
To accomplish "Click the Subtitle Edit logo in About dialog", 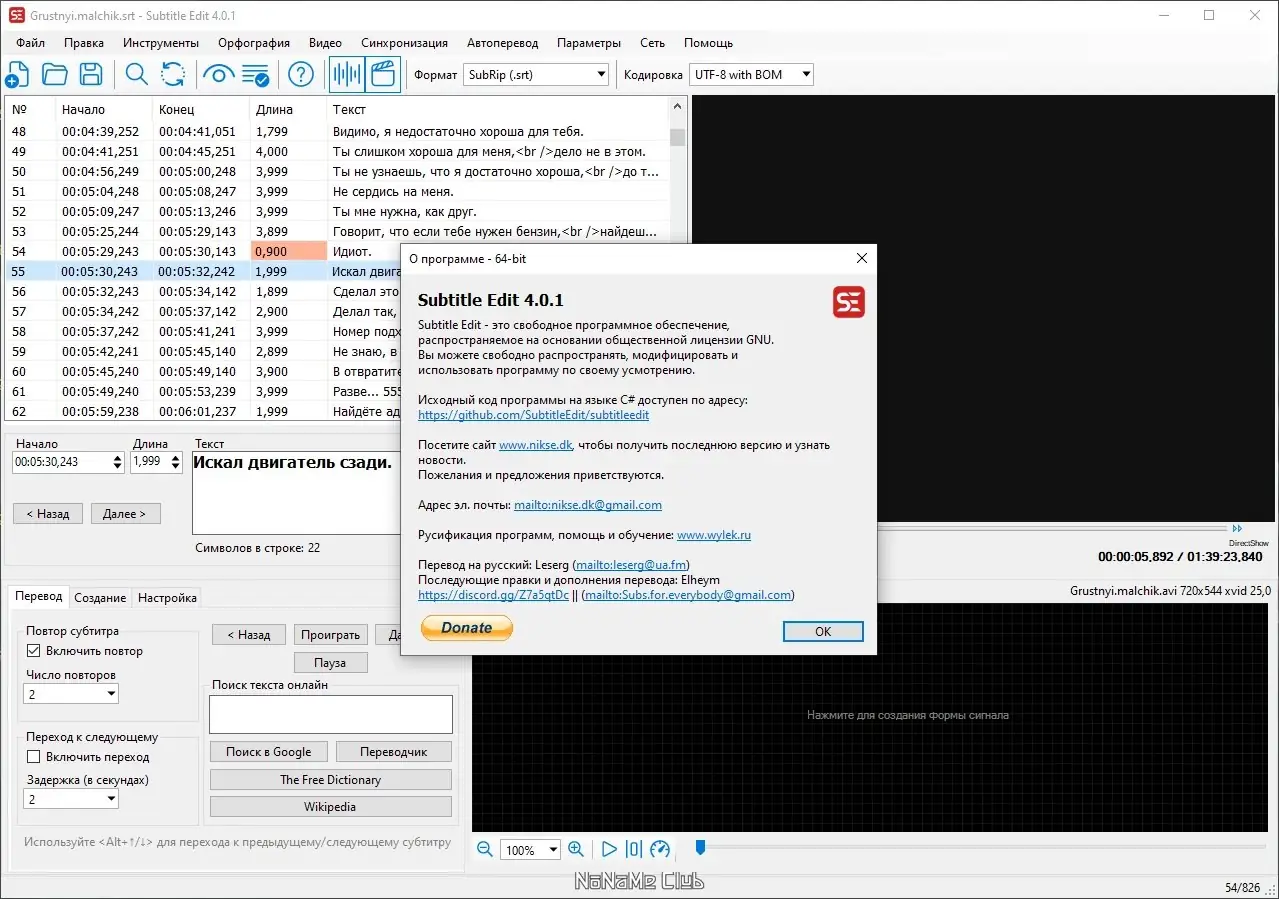I will [849, 302].
